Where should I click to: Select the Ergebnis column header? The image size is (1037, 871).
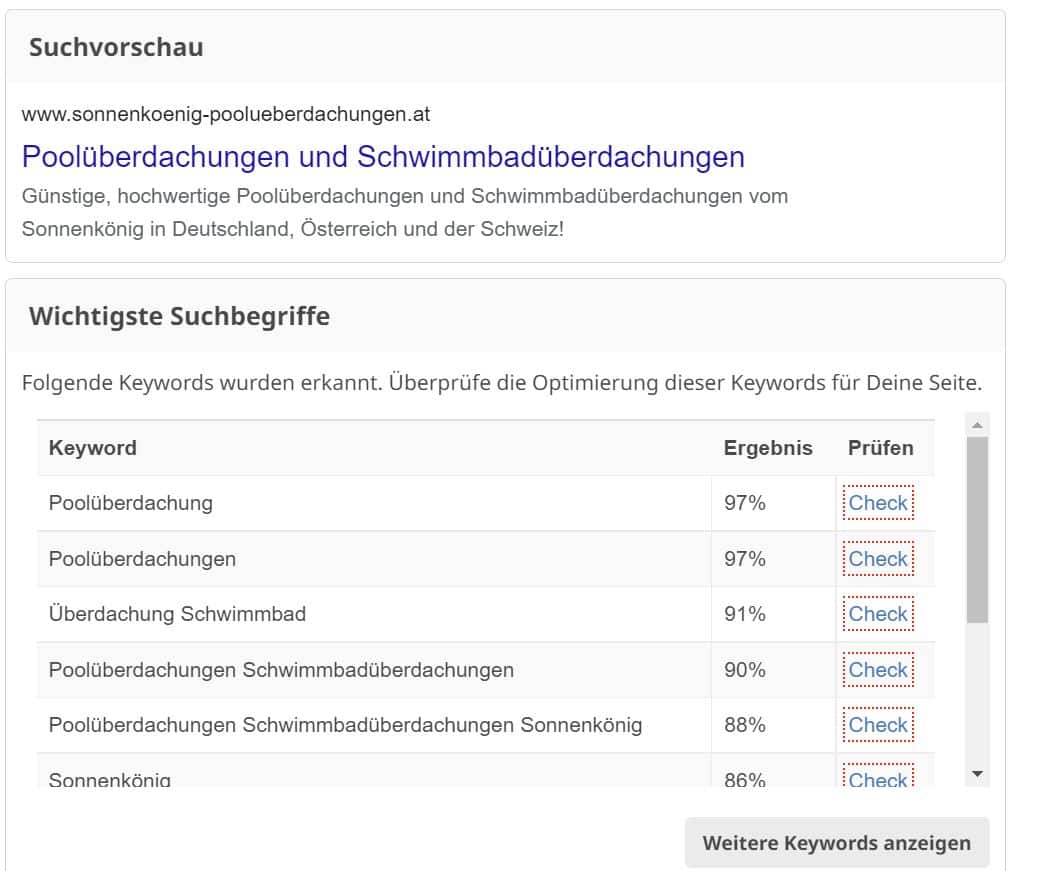tap(768, 448)
